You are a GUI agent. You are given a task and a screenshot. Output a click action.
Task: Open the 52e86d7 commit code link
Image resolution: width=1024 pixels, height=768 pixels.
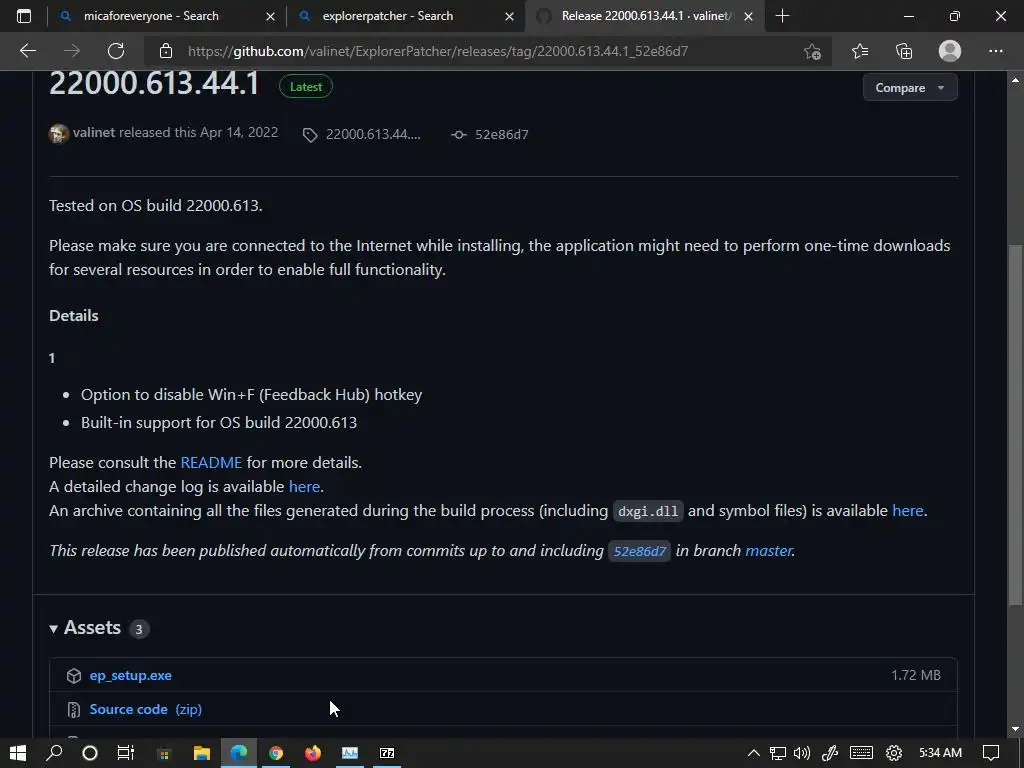point(639,551)
